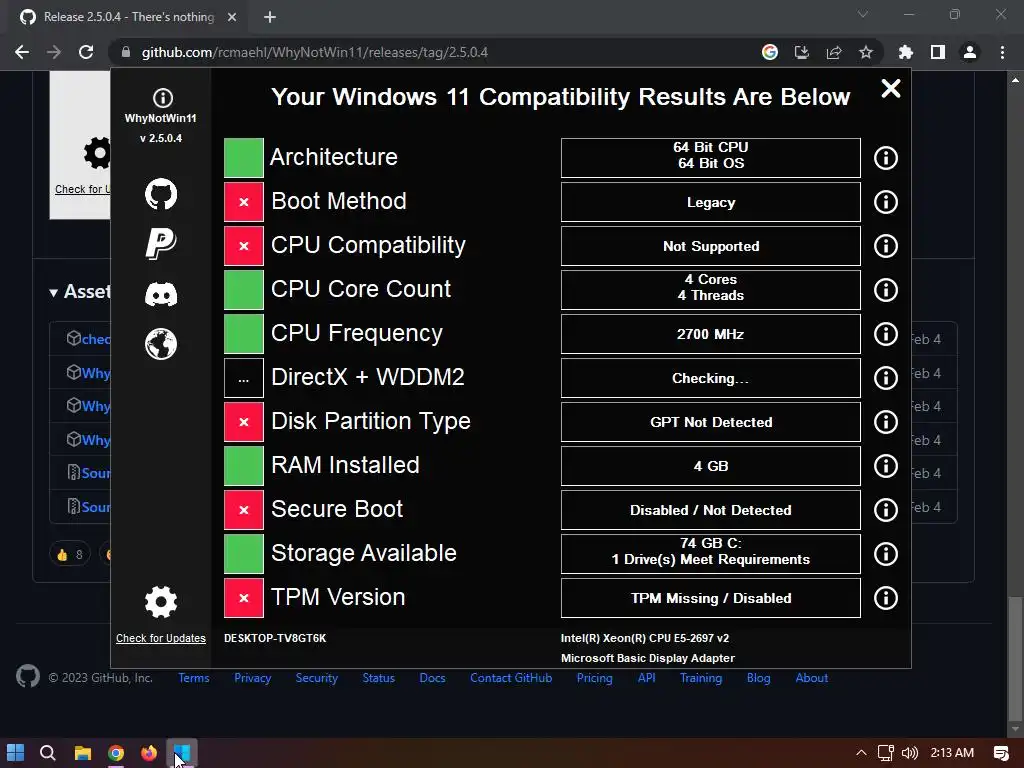Show info for Storage Available row
1024x768 pixels.
(886, 554)
